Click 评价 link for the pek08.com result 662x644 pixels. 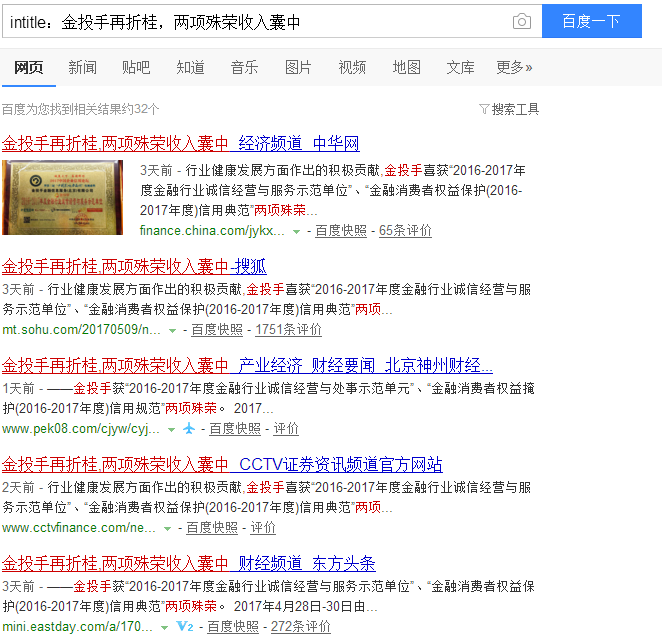pos(286,429)
